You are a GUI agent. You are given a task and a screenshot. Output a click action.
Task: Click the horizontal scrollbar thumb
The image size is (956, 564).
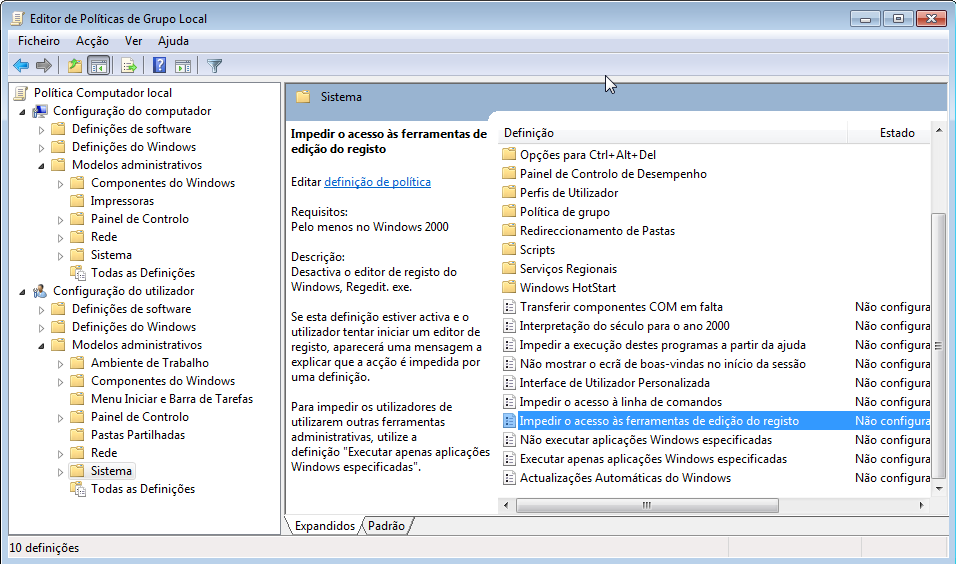(x=647, y=505)
